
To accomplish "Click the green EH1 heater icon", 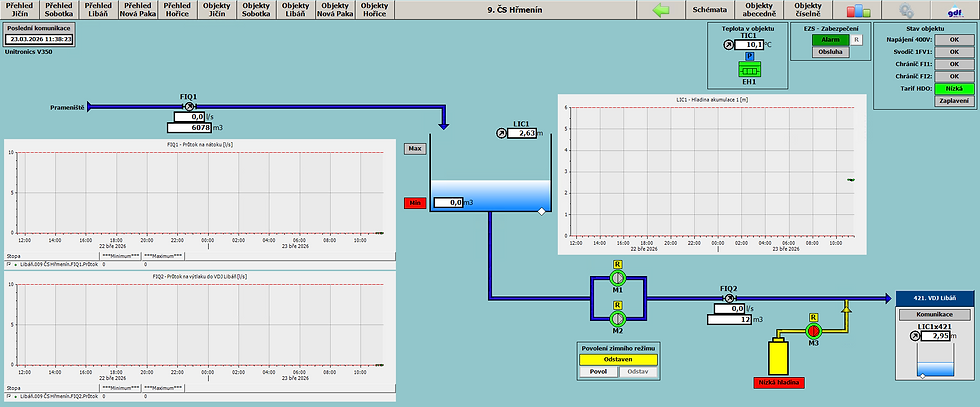I will (748, 69).
